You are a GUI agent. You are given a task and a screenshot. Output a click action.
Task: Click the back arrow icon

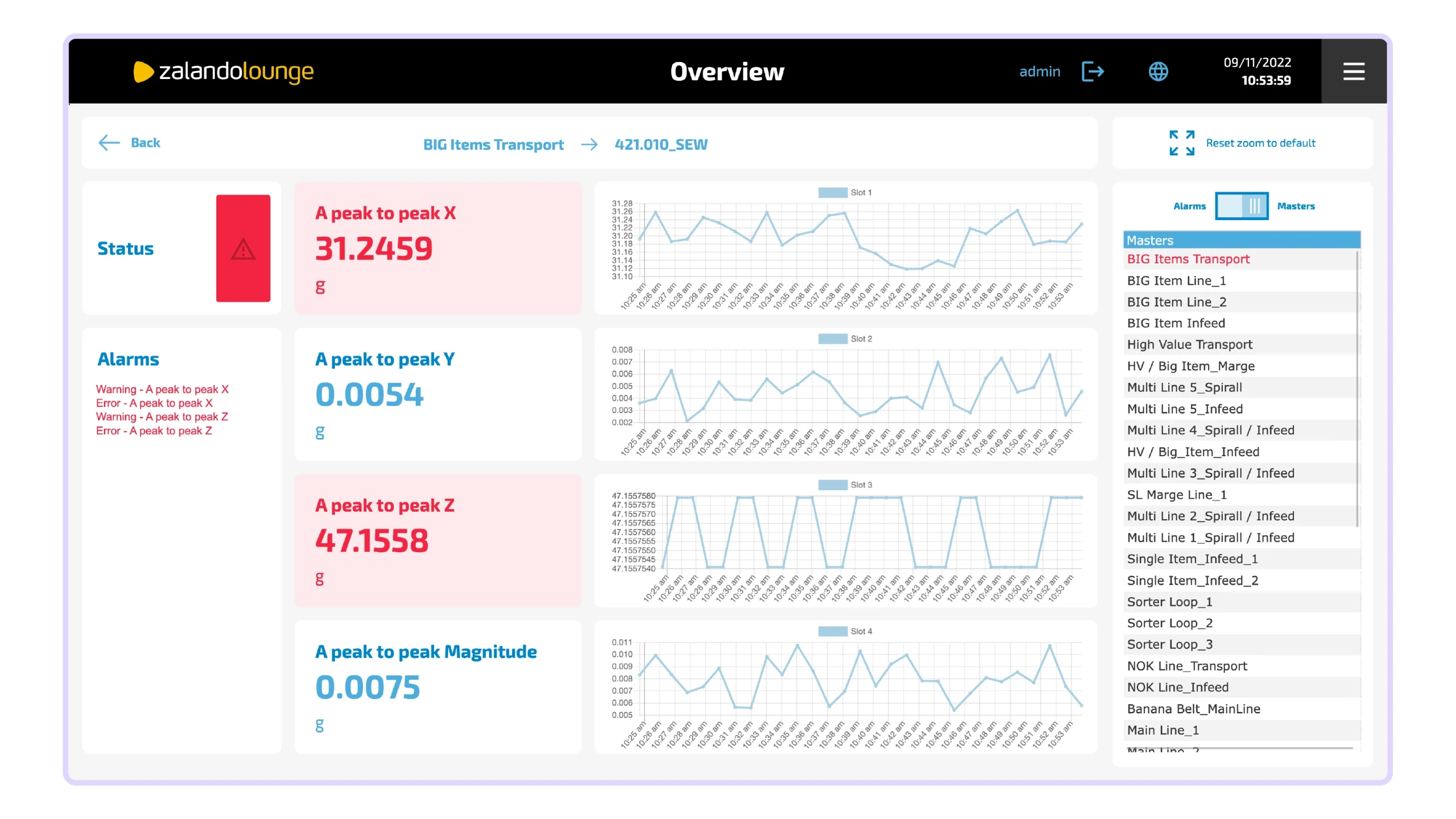click(x=109, y=143)
